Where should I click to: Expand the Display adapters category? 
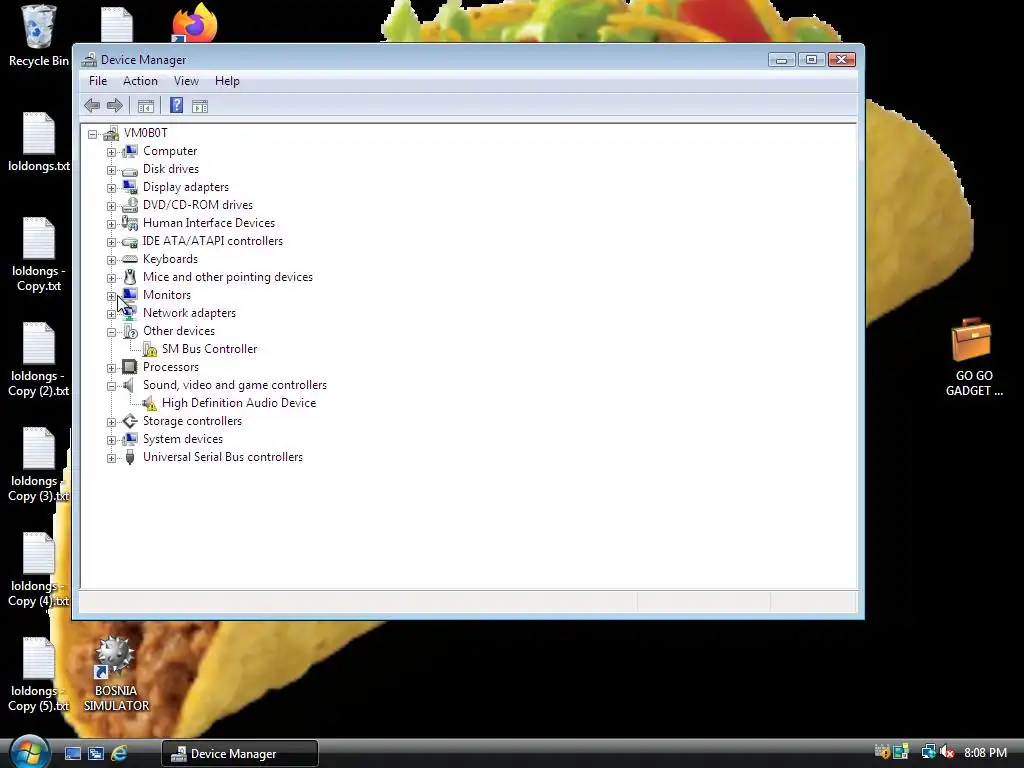click(112, 188)
